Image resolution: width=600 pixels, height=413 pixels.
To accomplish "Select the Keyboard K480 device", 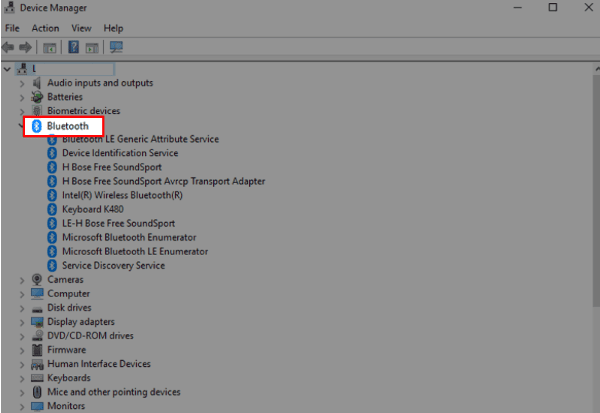I will point(93,209).
